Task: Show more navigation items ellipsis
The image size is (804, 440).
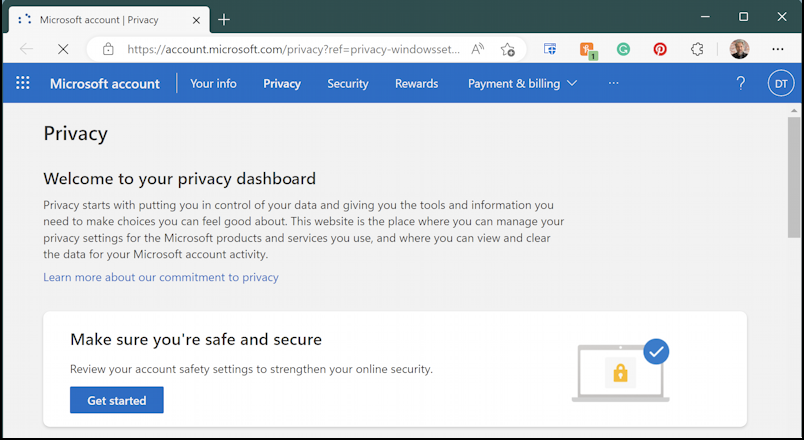Action: pyautogui.click(x=614, y=83)
